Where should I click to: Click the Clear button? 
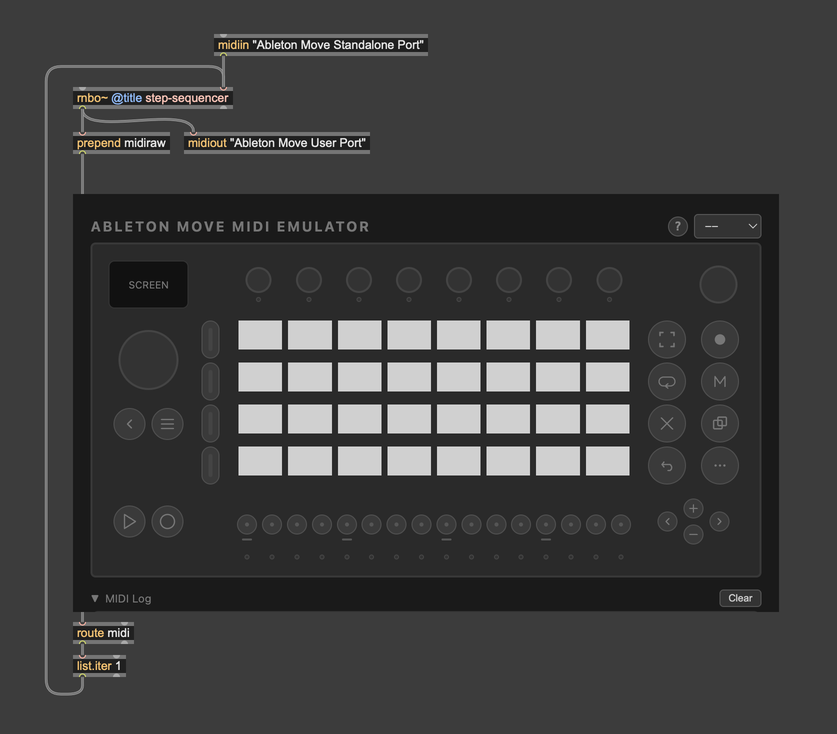tap(740, 598)
